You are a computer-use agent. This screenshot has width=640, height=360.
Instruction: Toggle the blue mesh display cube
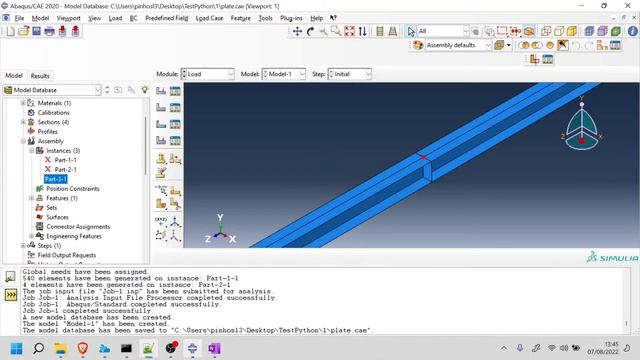(589, 31)
